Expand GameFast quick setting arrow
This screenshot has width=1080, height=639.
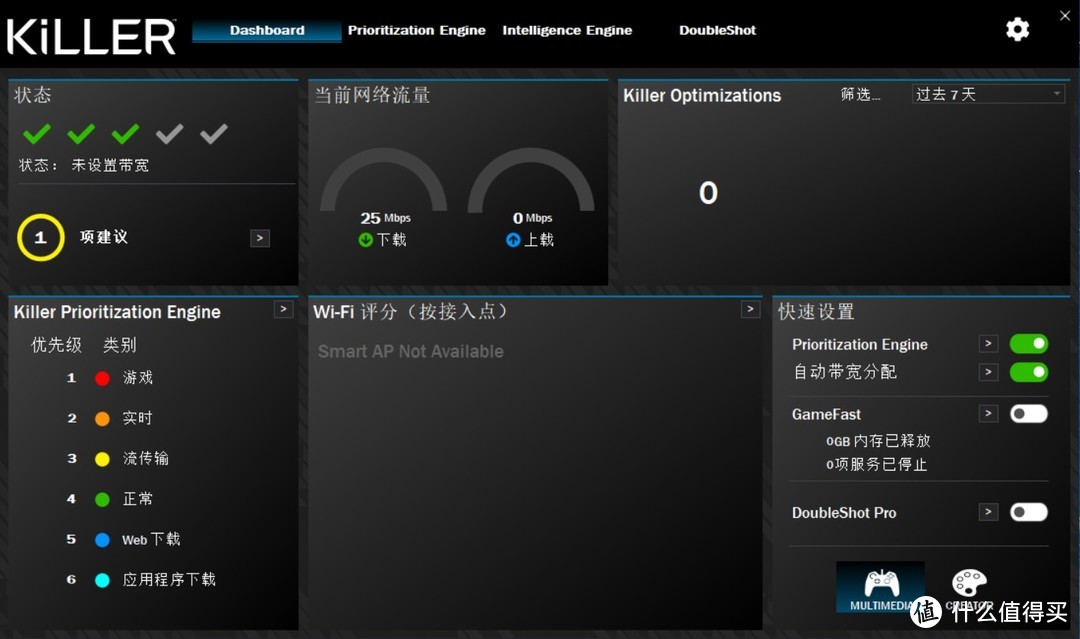coord(988,414)
